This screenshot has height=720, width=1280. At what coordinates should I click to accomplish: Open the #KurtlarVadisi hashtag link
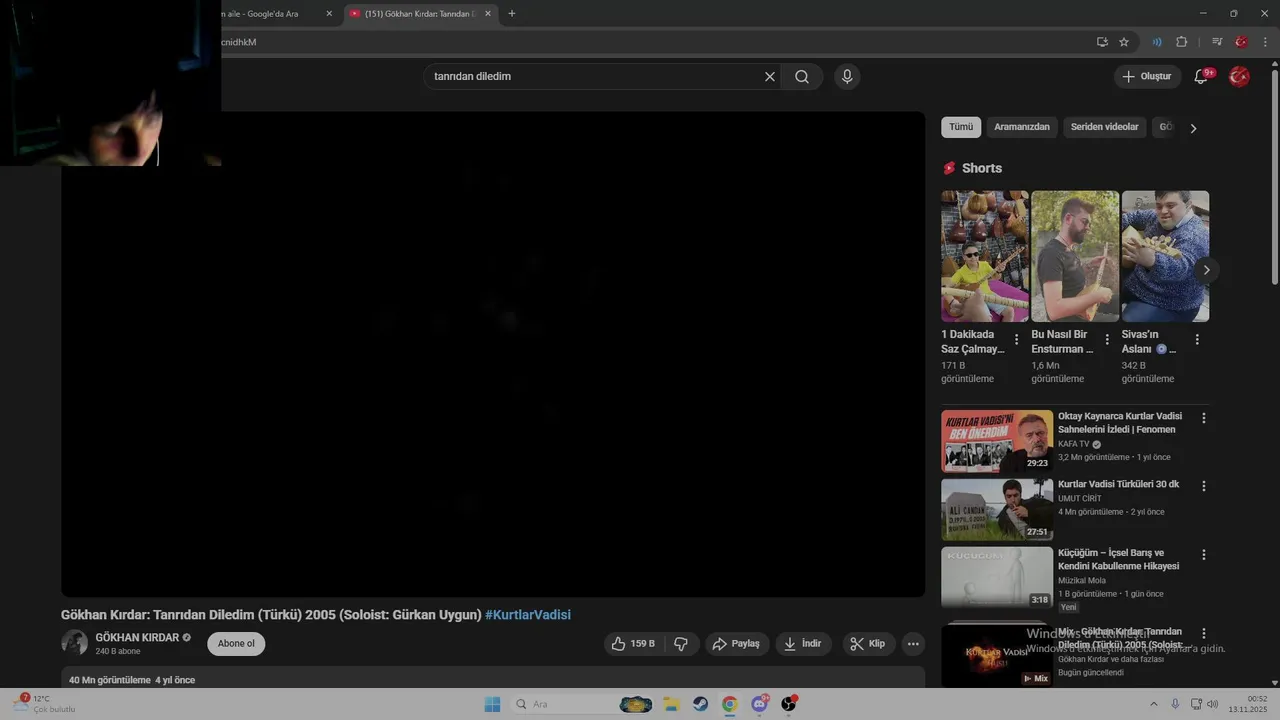[528, 615]
